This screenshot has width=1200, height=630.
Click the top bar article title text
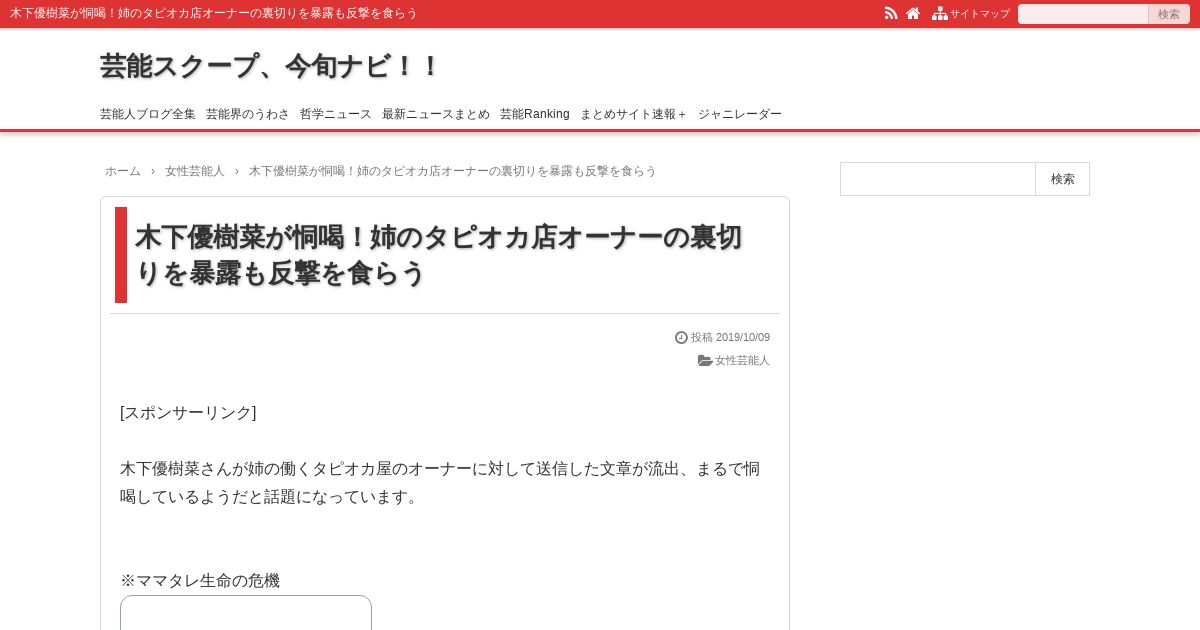point(214,13)
